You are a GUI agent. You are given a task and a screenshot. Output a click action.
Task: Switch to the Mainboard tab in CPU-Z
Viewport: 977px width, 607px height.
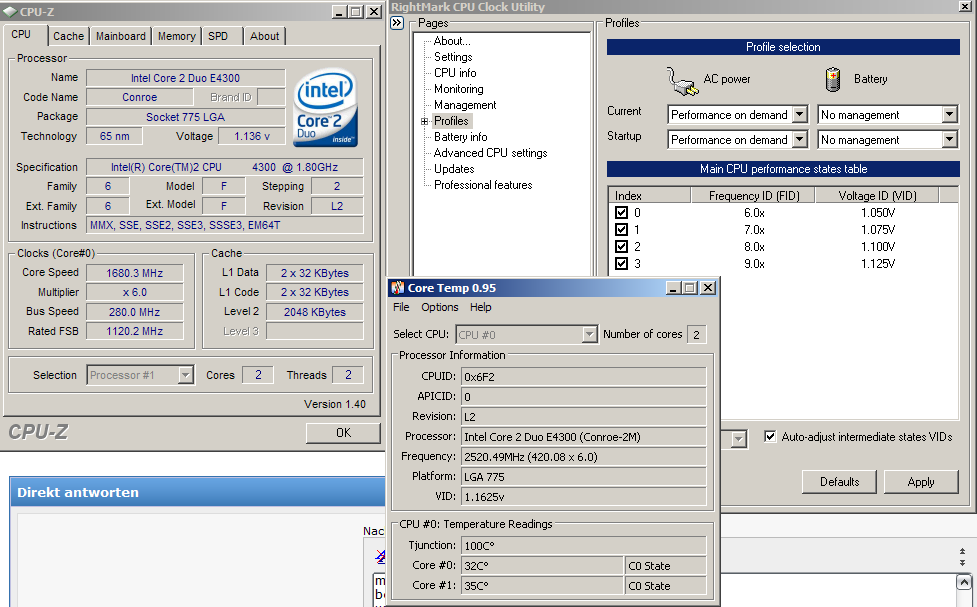coord(121,36)
